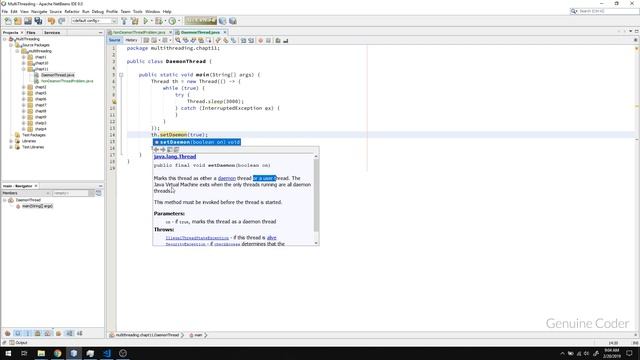Open the Tools menu
The image size is (640, 360).
pyautogui.click(x=138, y=11)
